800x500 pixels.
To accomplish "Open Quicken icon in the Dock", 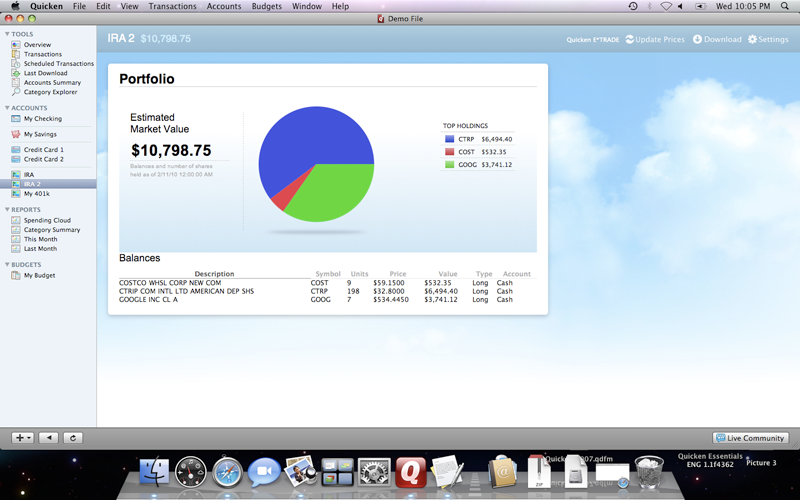I will 411,472.
